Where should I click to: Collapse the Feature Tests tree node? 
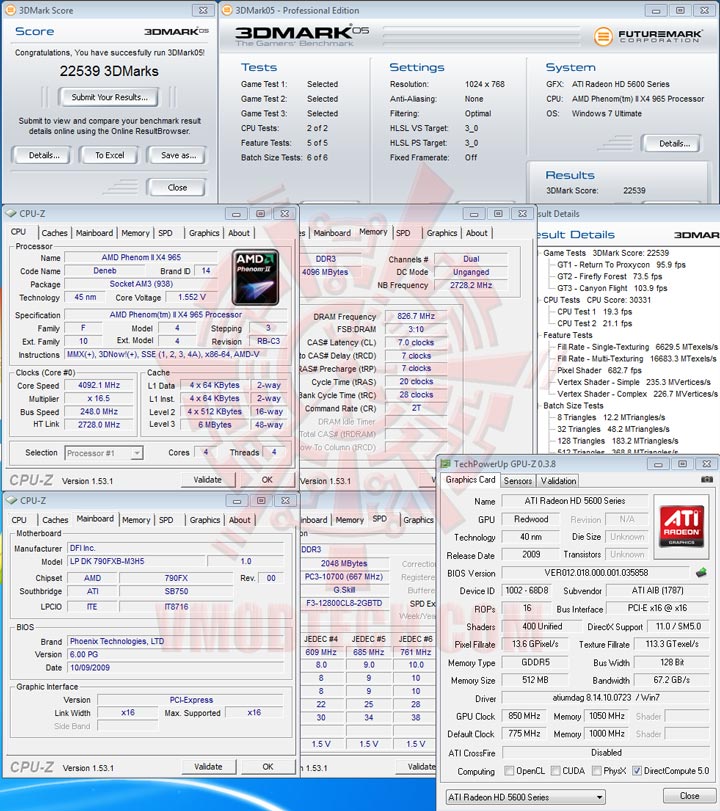539,335
